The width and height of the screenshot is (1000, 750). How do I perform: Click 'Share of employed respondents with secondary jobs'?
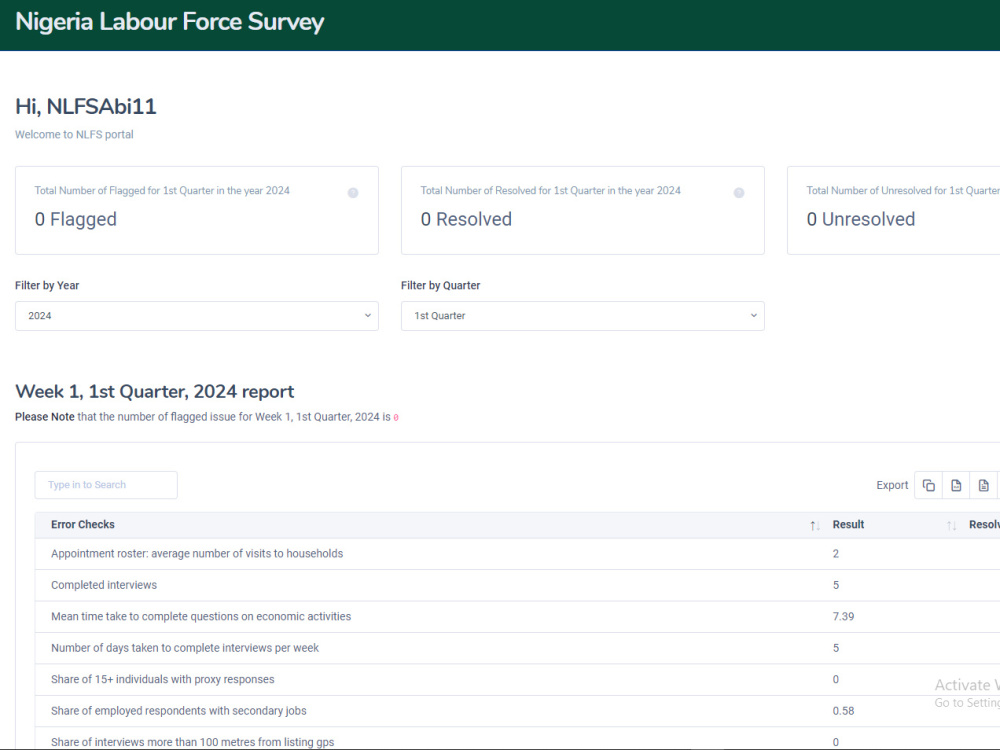pos(179,710)
